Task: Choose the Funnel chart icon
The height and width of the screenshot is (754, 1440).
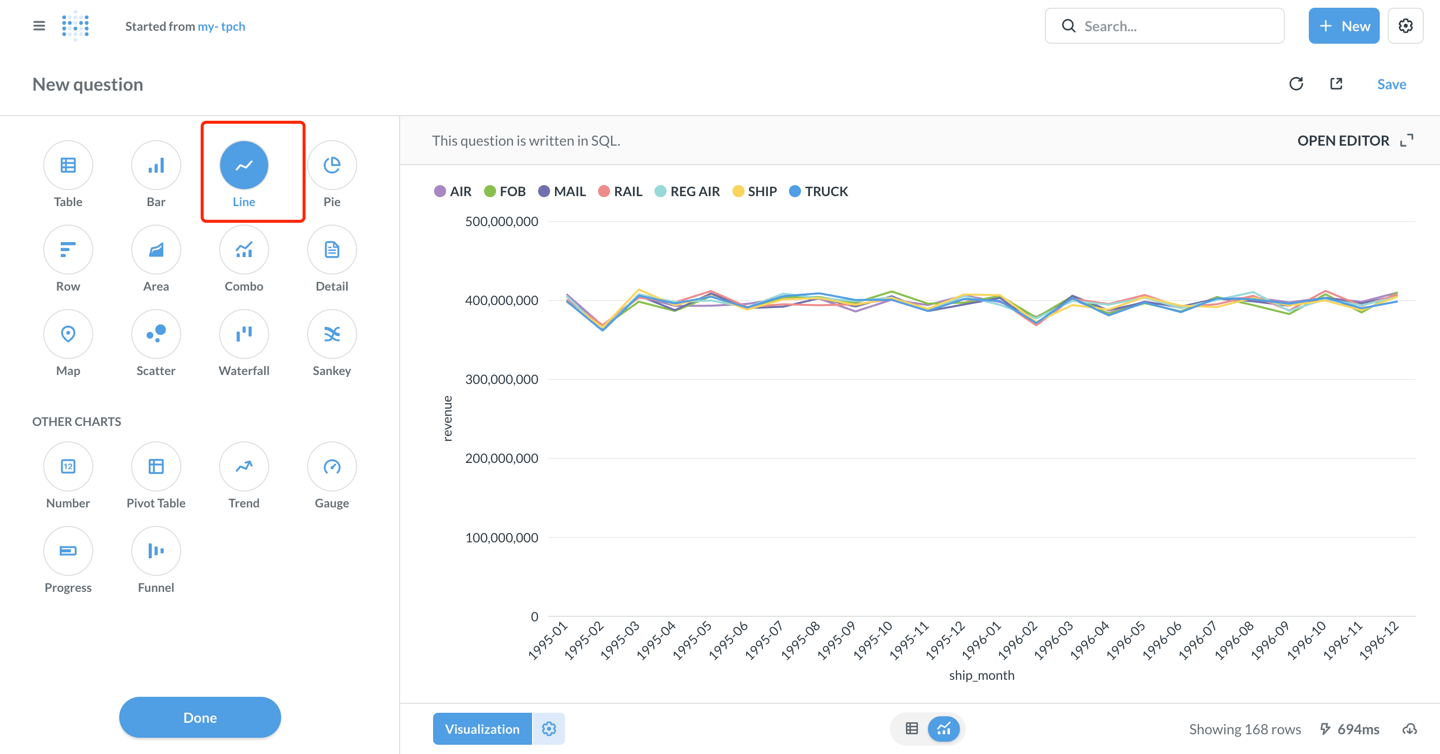Action: [x=156, y=551]
